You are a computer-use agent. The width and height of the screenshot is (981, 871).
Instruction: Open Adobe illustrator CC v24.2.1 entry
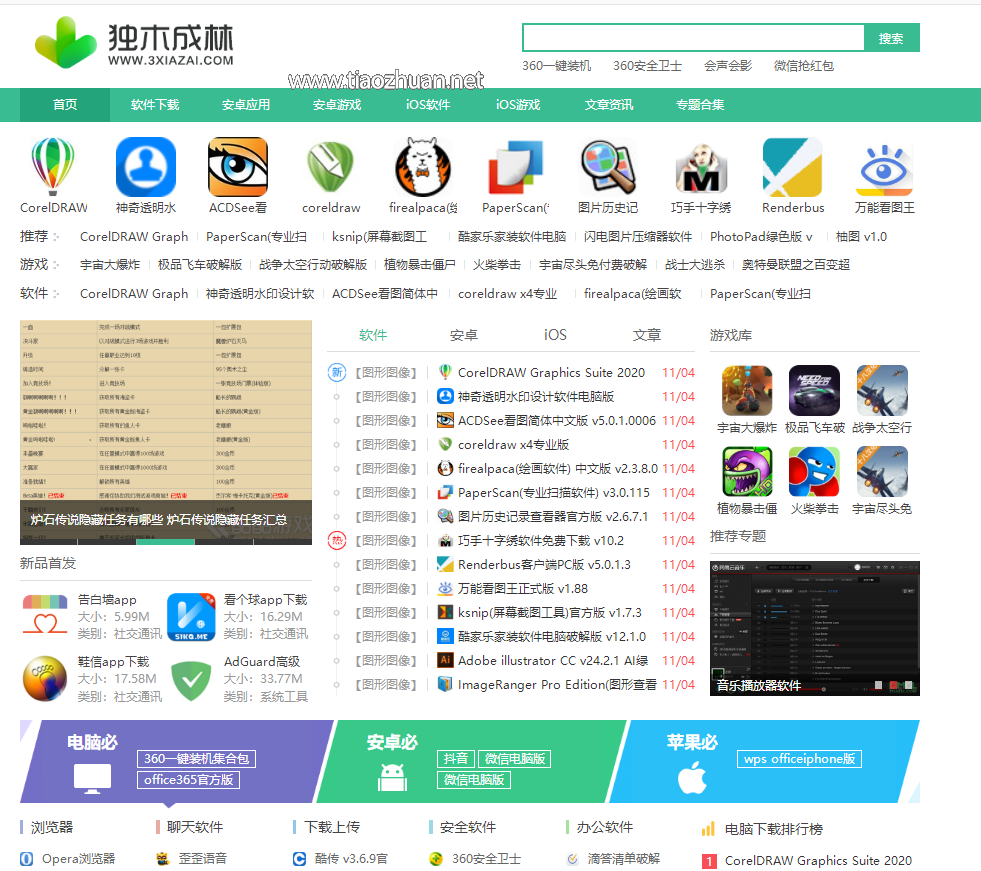click(553, 661)
